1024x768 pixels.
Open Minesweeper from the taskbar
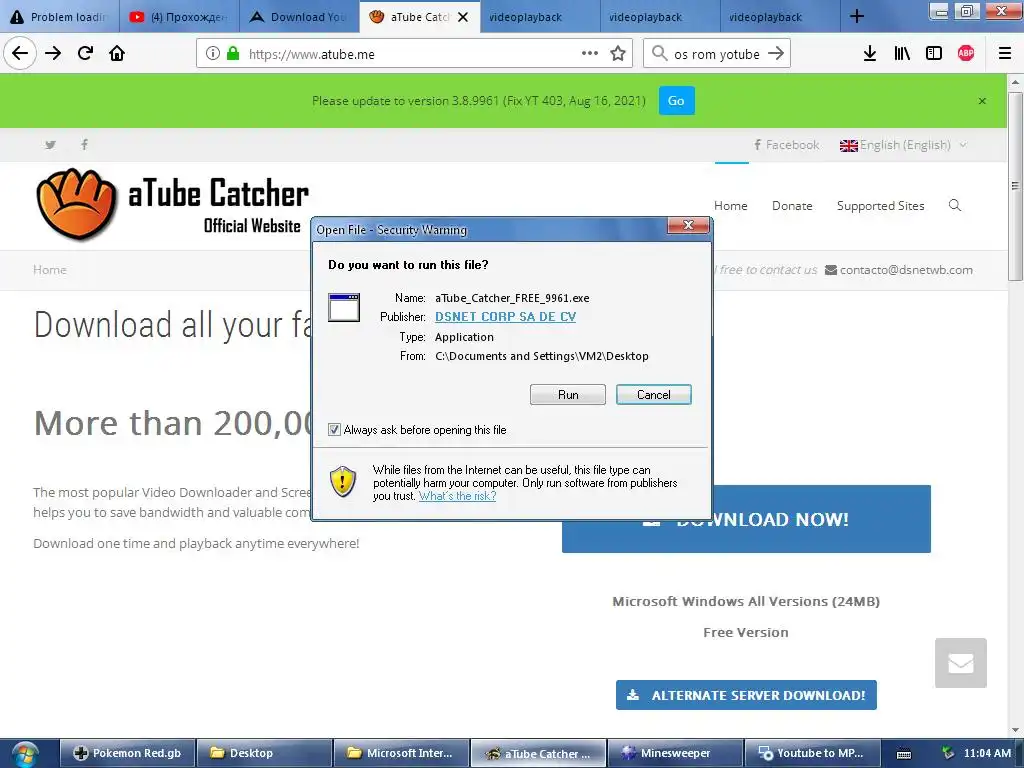tap(675, 754)
